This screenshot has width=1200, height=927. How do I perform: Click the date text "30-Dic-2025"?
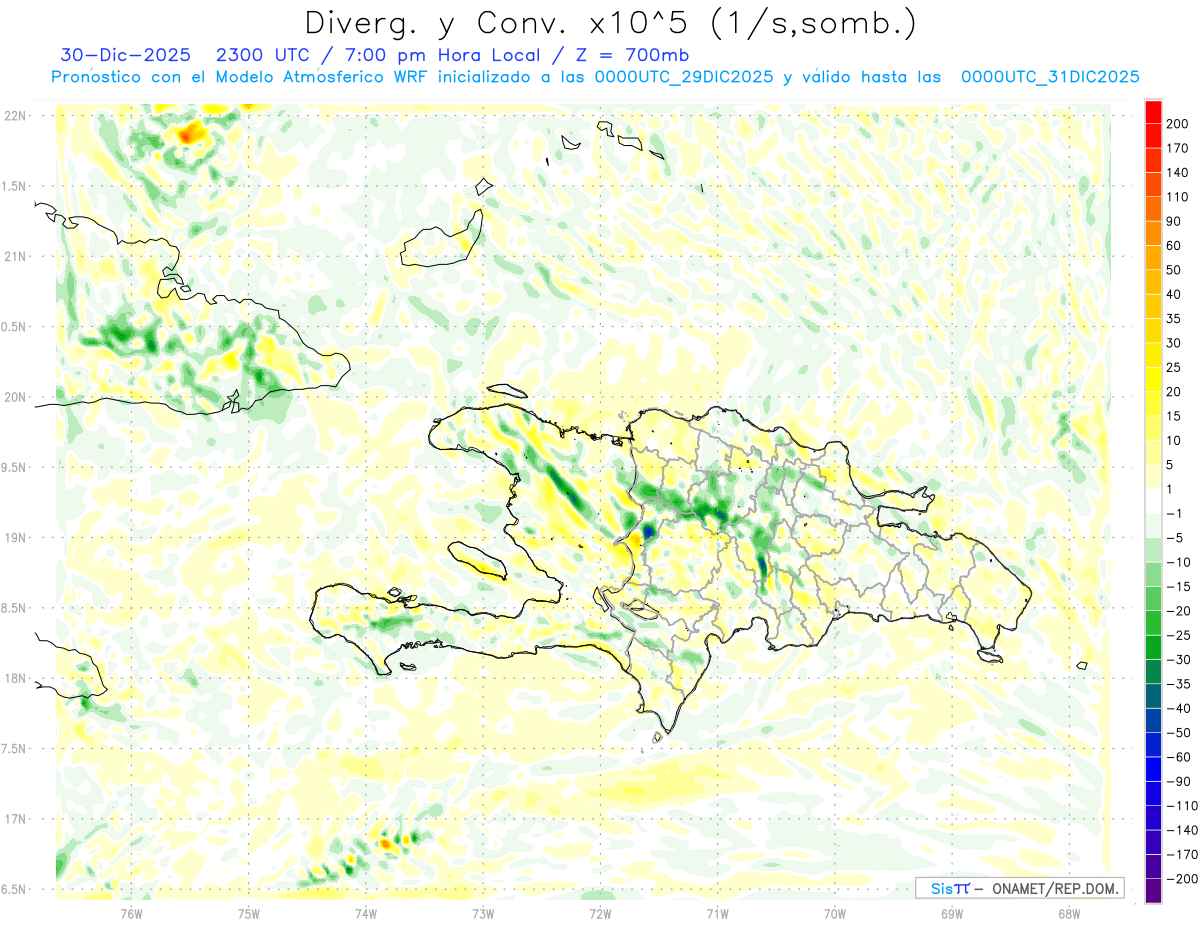(125, 55)
